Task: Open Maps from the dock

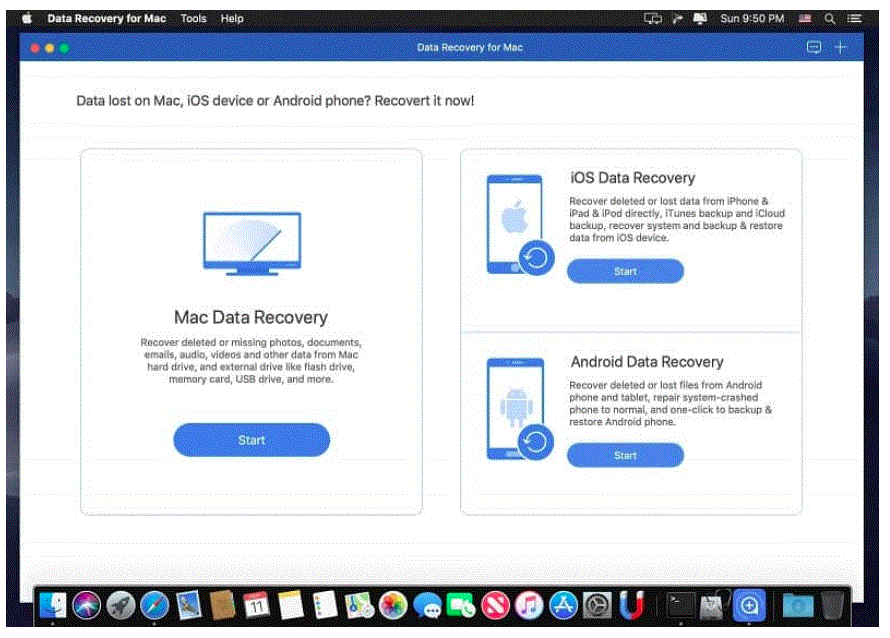Action: 359,606
